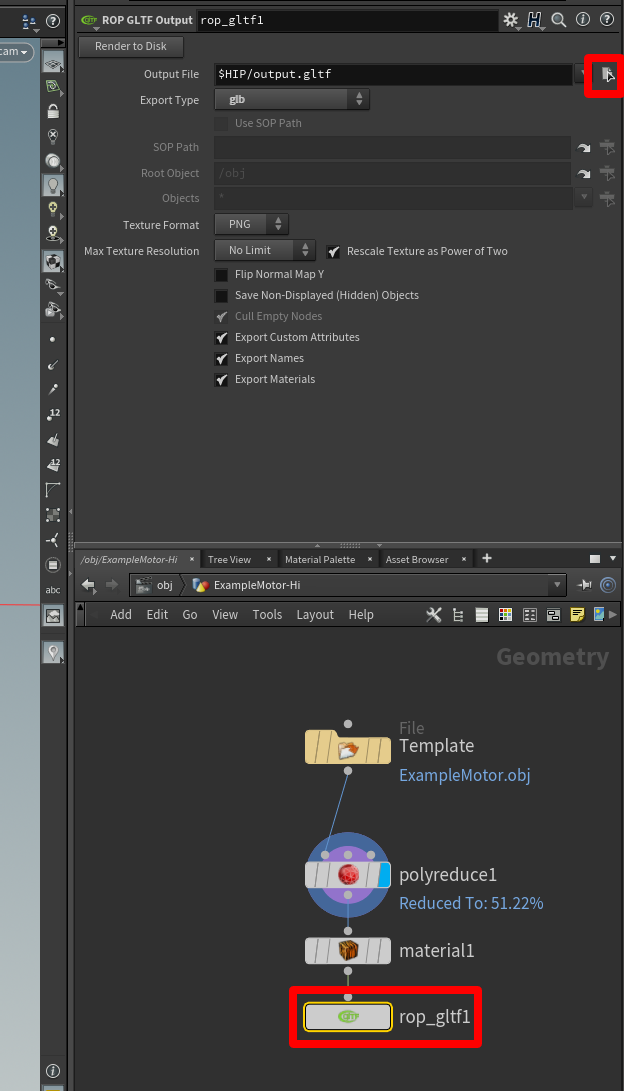Click the sticky note icon in network toolbar
Viewport: 624px width, 1091px height.
tap(577, 615)
